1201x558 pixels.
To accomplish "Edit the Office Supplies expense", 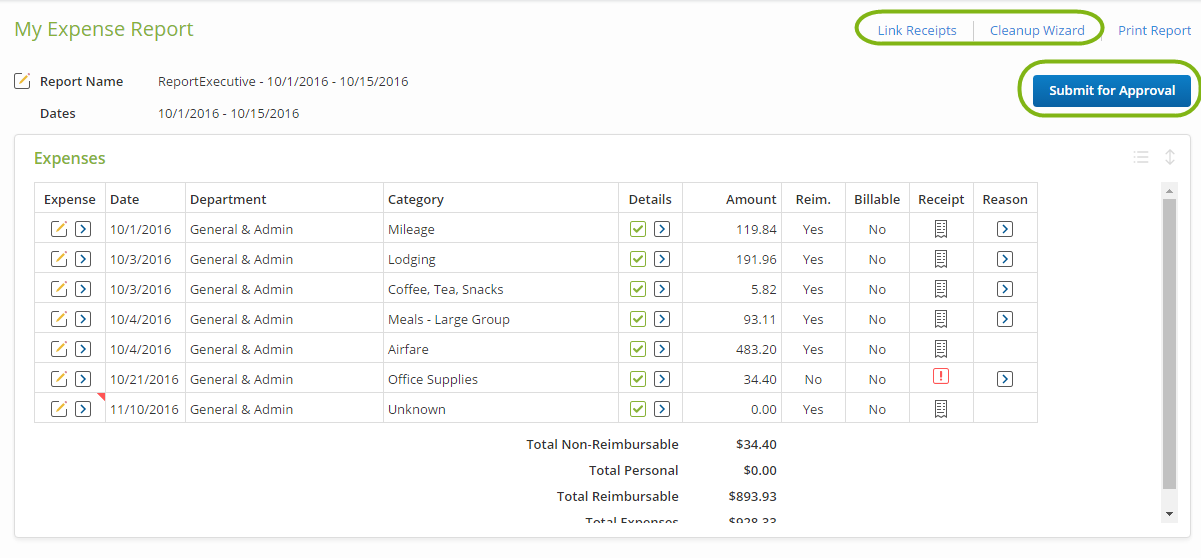I will tap(59, 379).
